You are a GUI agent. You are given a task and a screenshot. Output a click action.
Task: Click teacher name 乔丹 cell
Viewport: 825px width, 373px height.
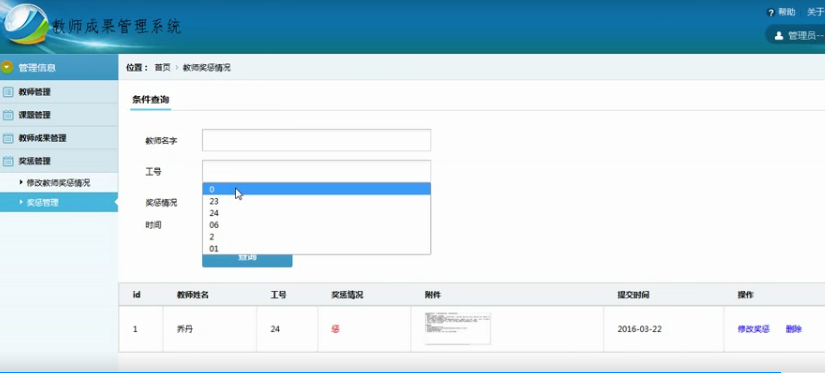pyautogui.click(x=185, y=329)
